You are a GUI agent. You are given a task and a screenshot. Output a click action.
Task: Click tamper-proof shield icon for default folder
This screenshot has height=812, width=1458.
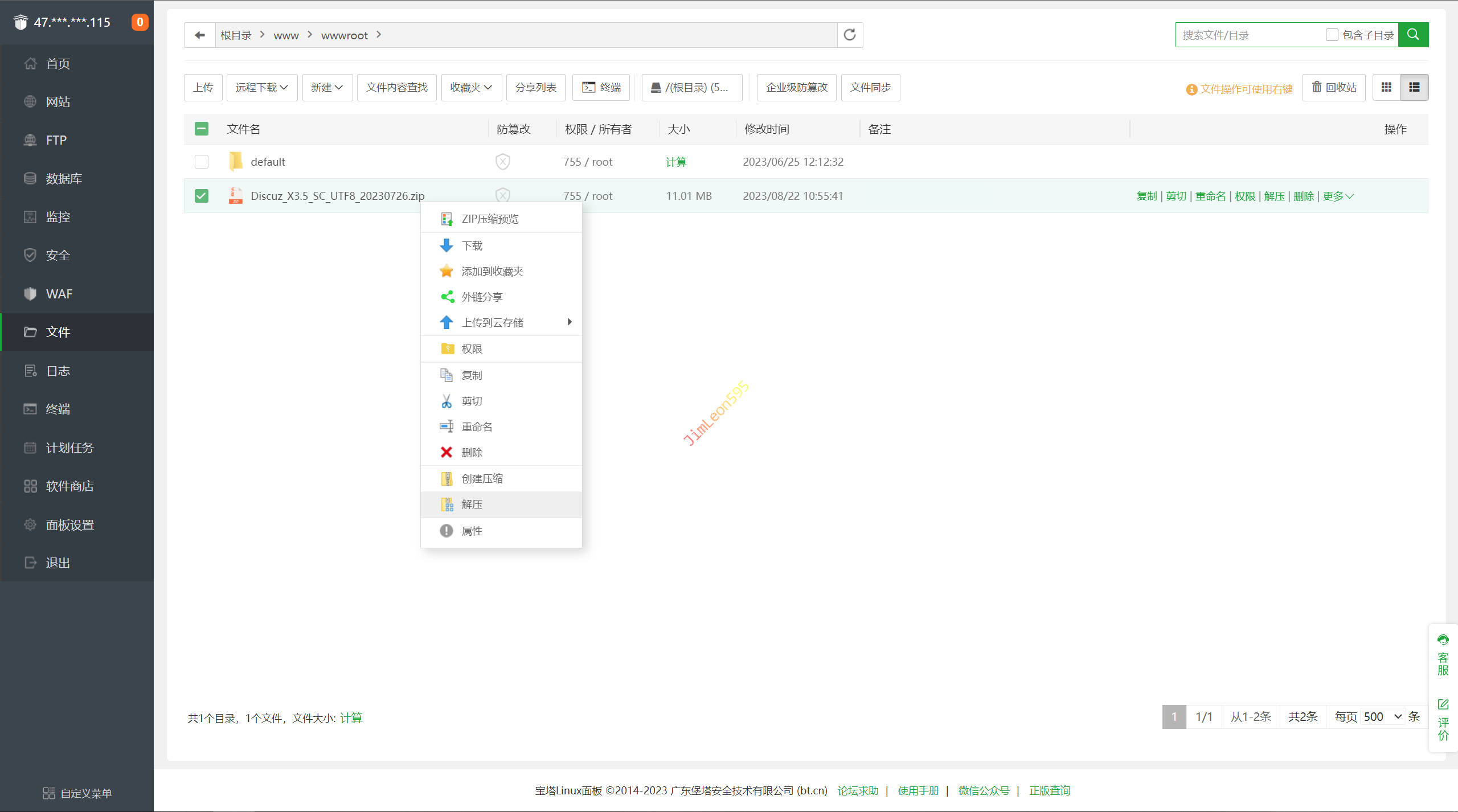(x=502, y=162)
